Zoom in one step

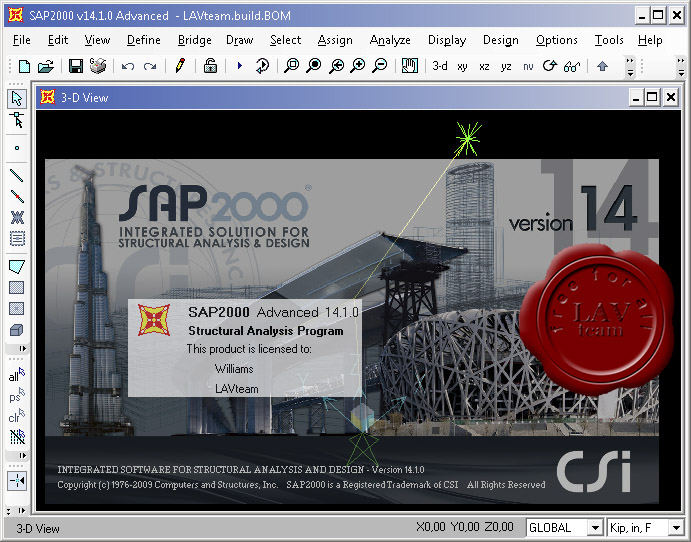tap(358, 66)
